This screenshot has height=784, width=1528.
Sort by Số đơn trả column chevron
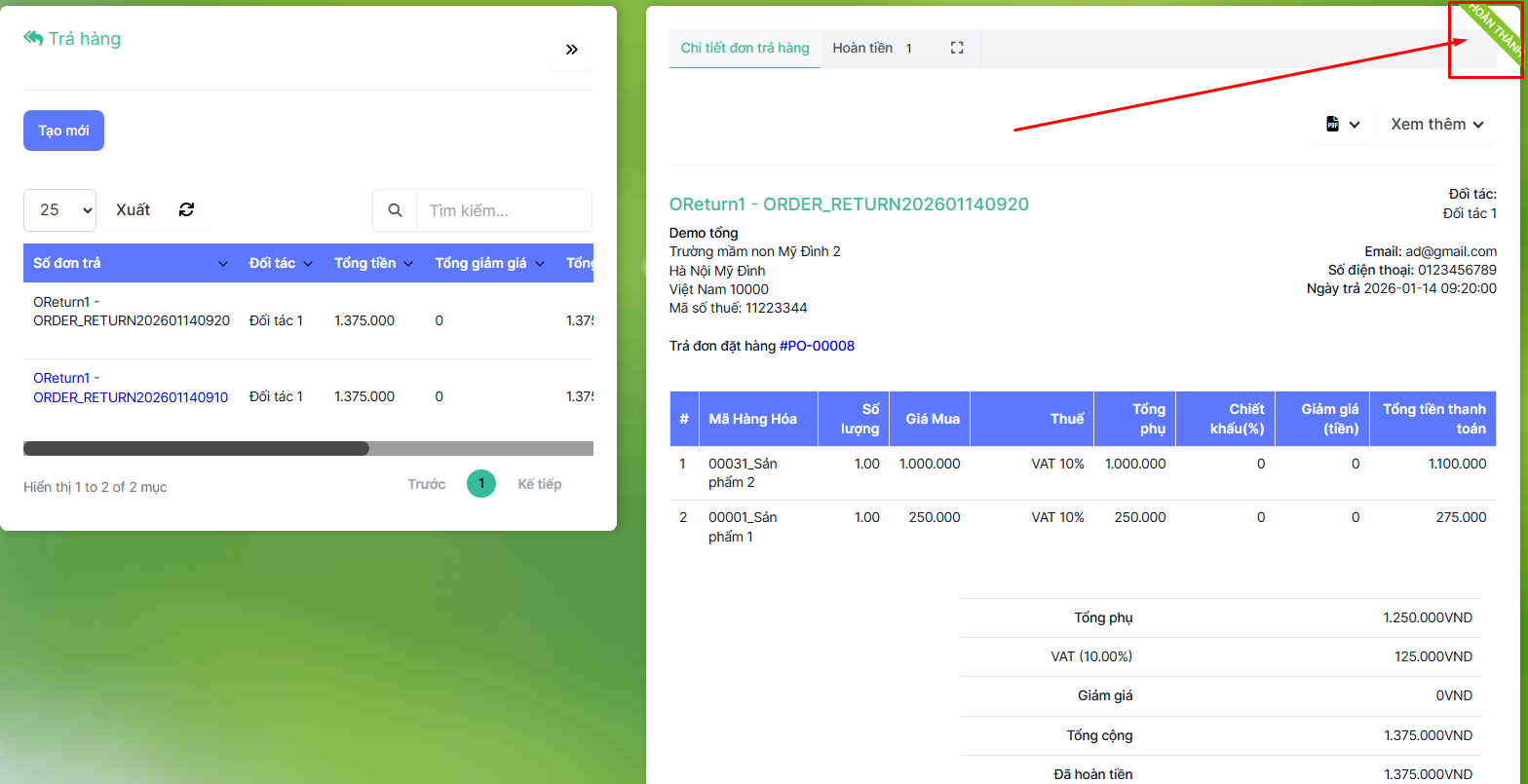223,264
